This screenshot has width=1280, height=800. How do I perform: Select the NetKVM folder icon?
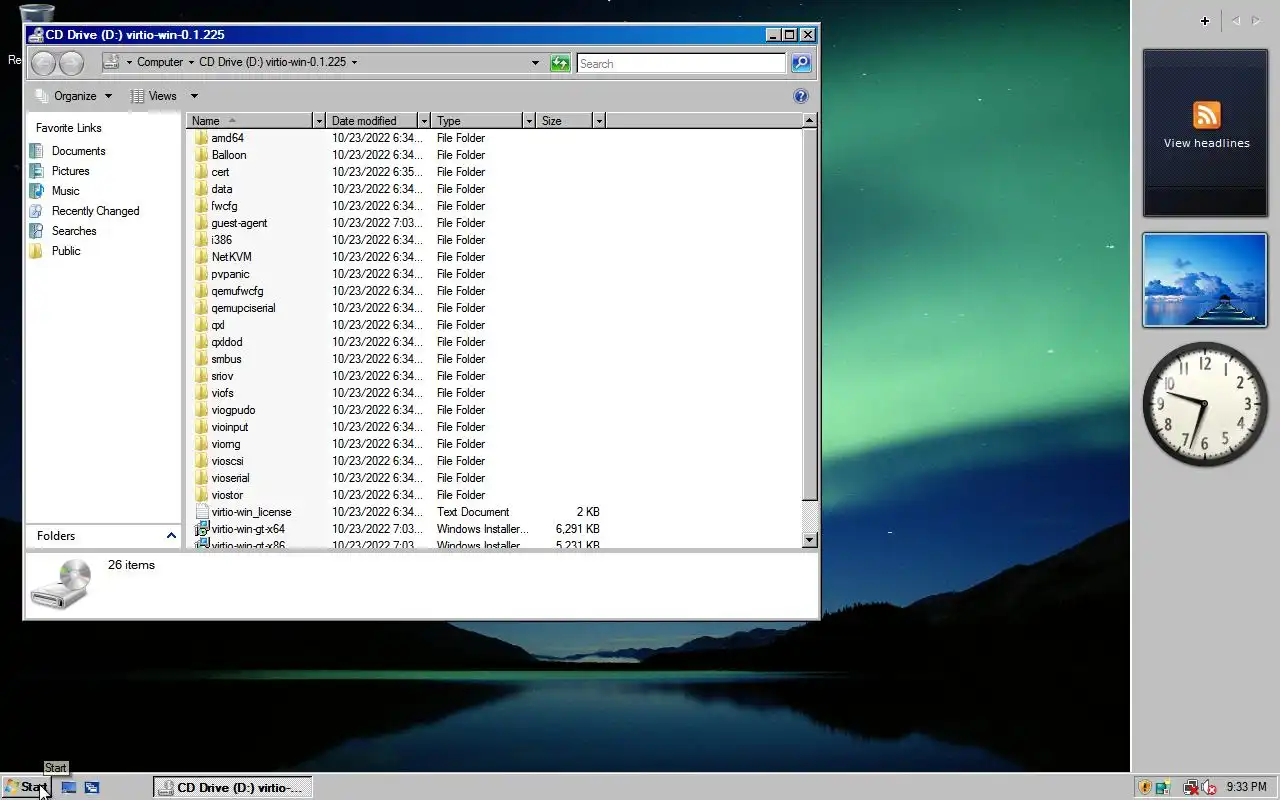(201, 257)
